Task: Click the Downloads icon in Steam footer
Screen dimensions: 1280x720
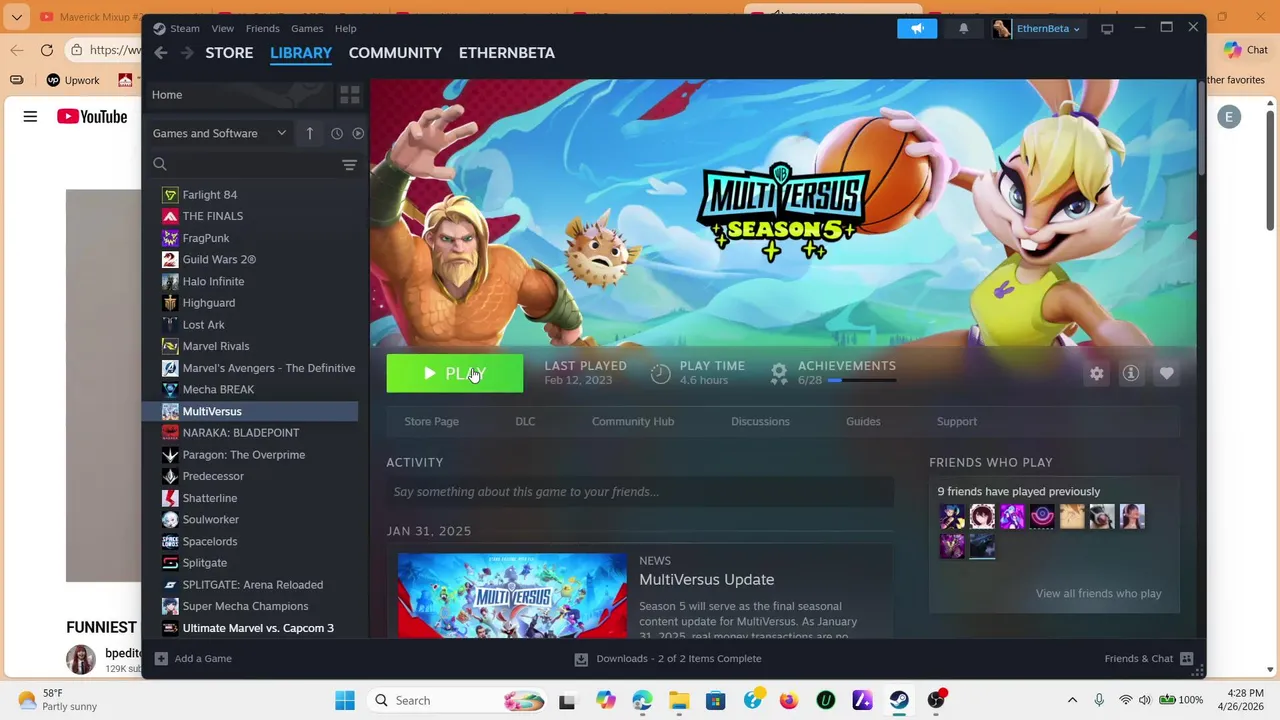Action: [581, 659]
